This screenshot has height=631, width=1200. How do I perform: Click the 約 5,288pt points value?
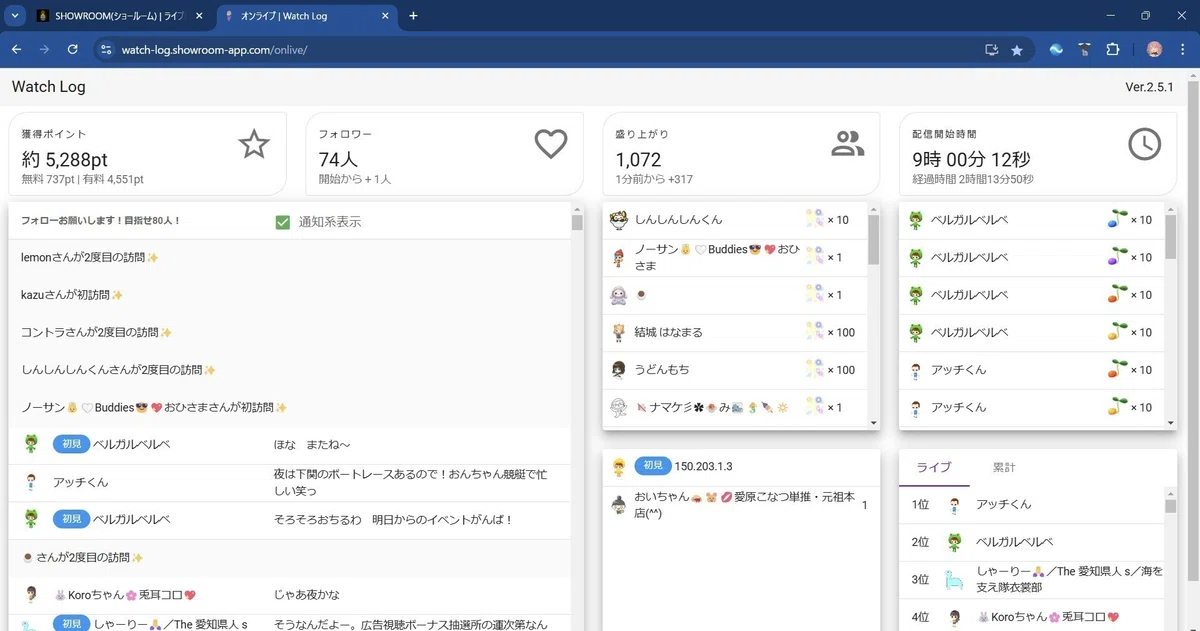click(65, 159)
